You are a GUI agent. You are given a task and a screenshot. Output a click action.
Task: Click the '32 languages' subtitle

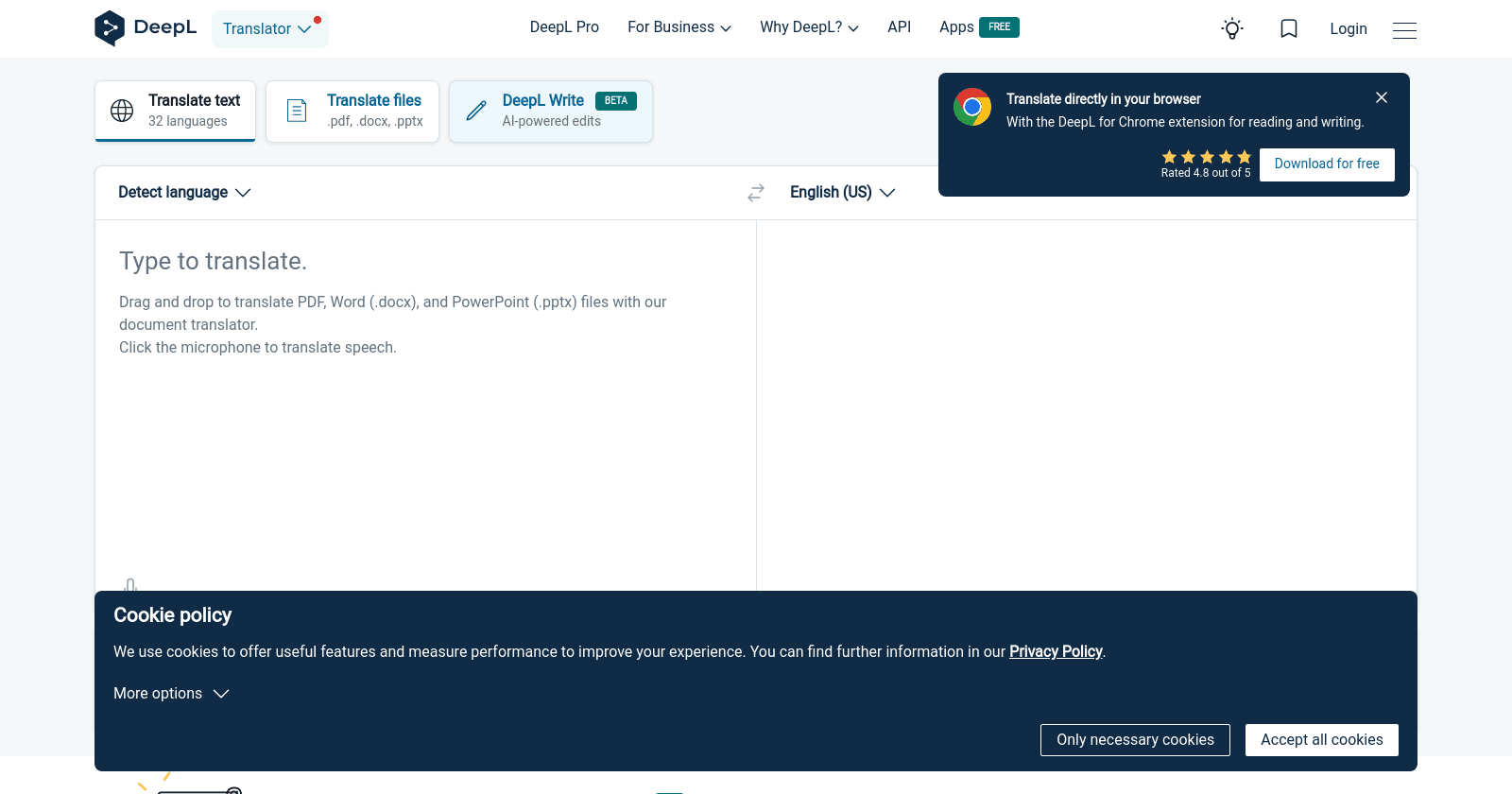coord(187,122)
